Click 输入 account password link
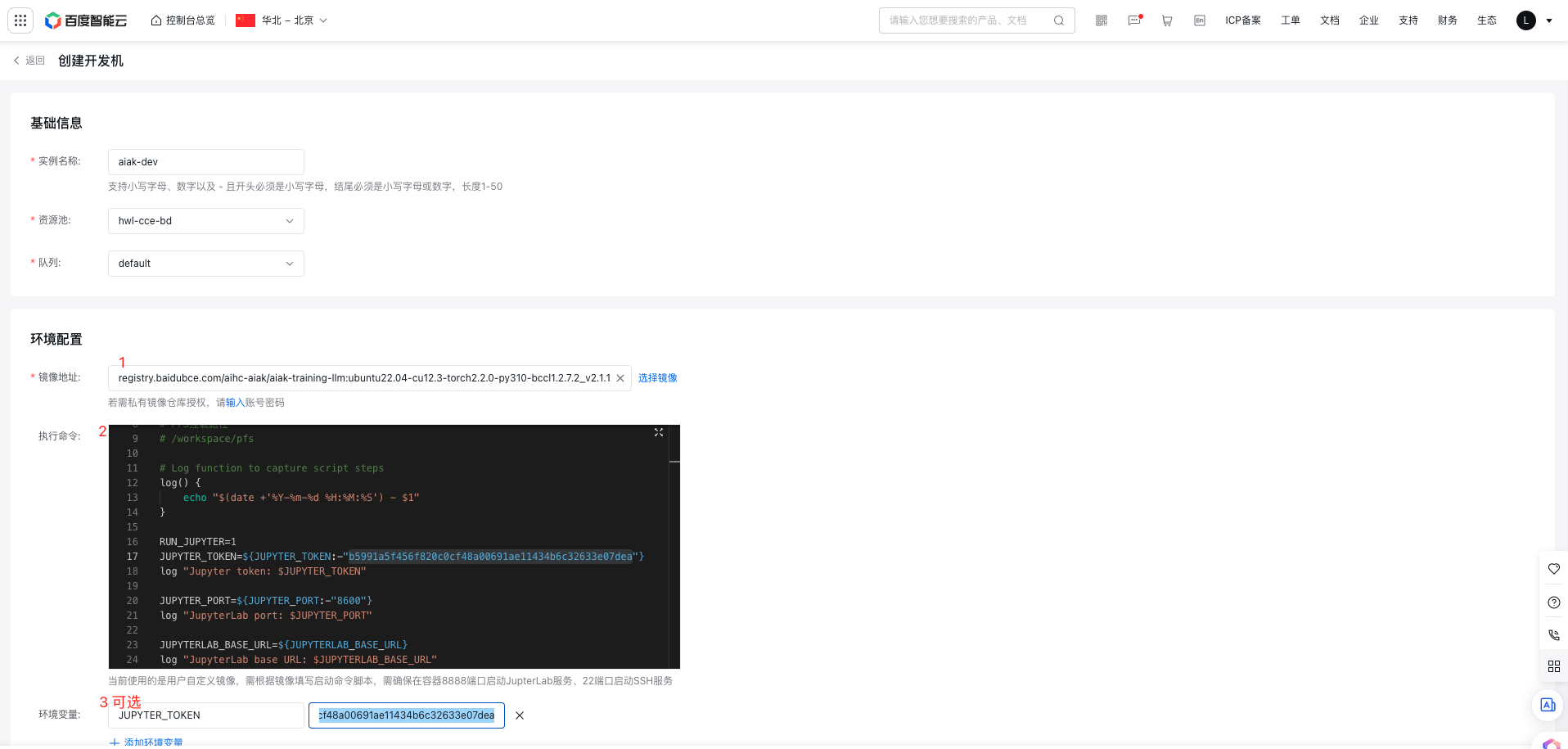Viewport: 1568px width, 749px height. (x=236, y=403)
